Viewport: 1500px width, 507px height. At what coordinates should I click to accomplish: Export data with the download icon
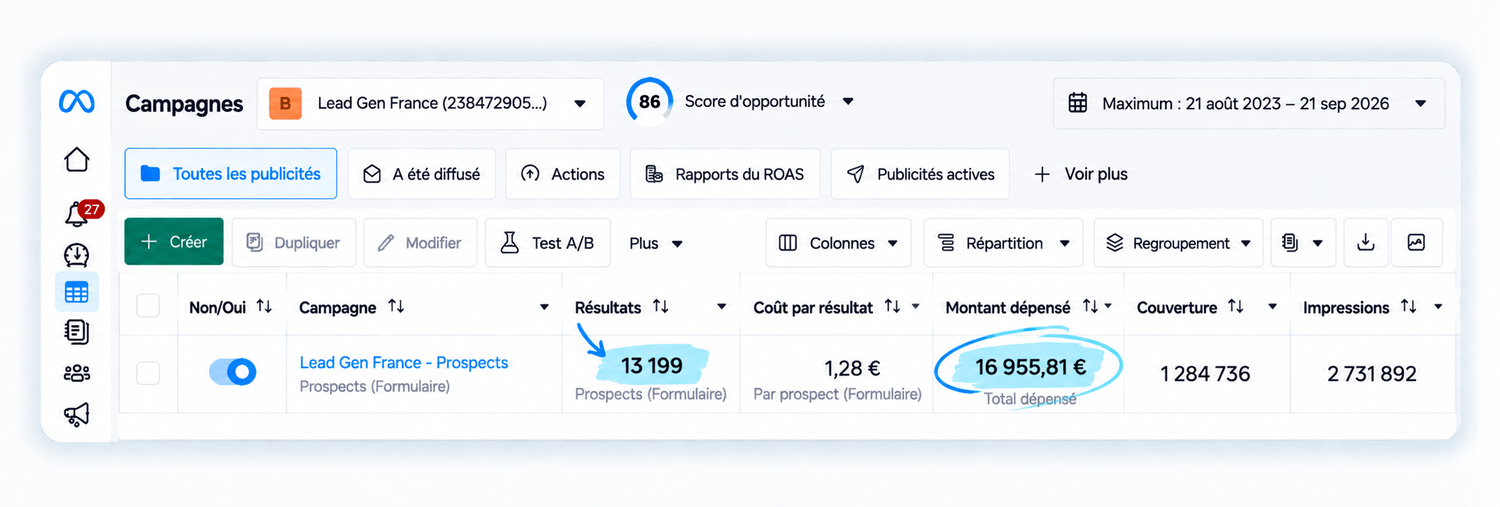pyautogui.click(x=1365, y=243)
